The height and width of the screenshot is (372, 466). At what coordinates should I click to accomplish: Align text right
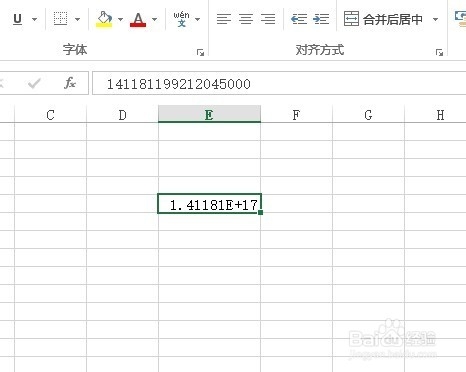268,19
